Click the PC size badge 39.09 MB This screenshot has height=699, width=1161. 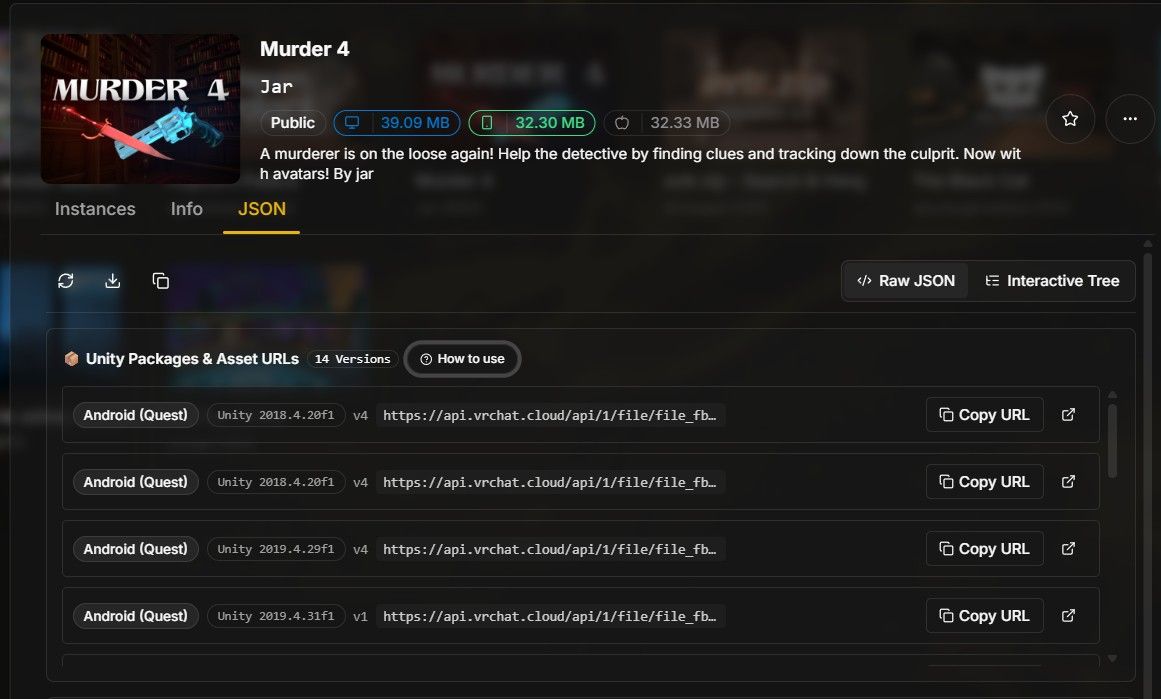(397, 123)
